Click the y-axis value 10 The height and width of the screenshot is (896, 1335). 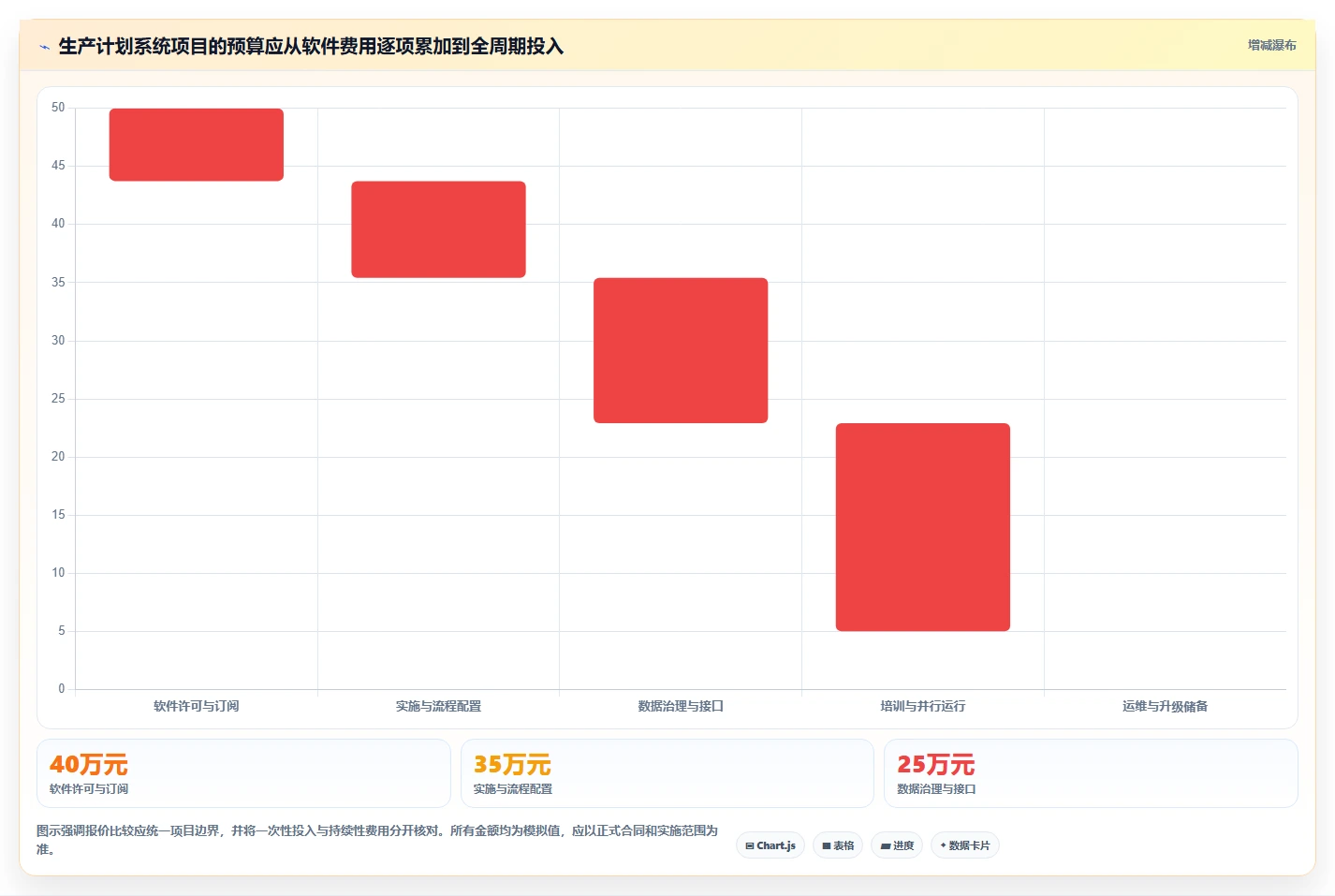(58, 573)
